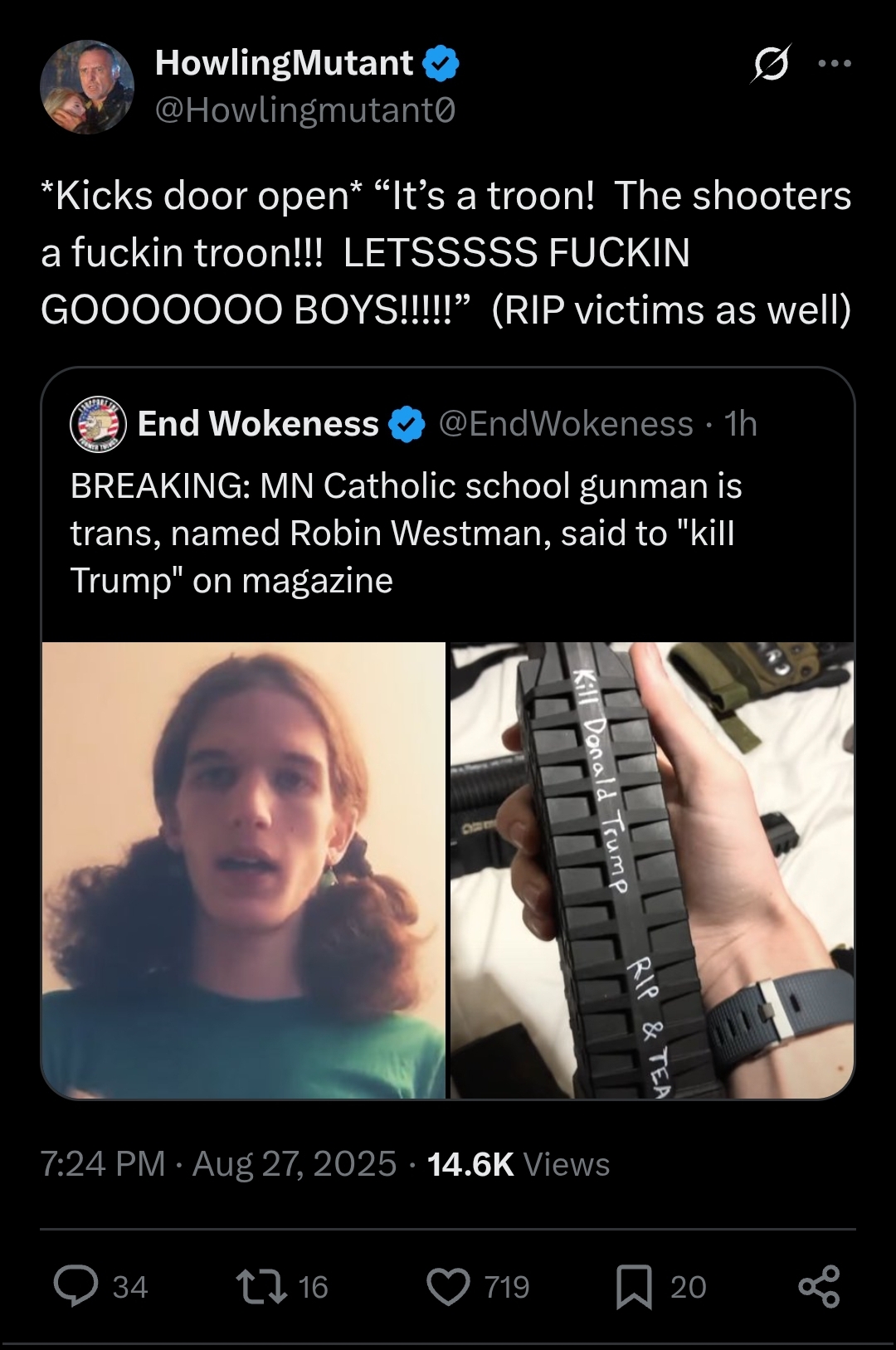
Task: Tap End Wokeness profile avatar
Action: click(x=98, y=424)
